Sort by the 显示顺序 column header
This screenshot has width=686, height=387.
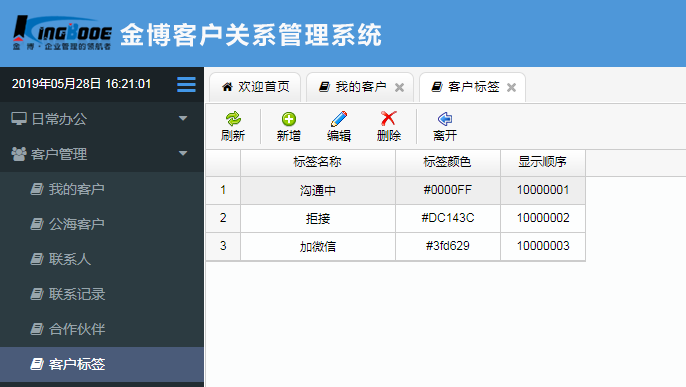click(542, 162)
